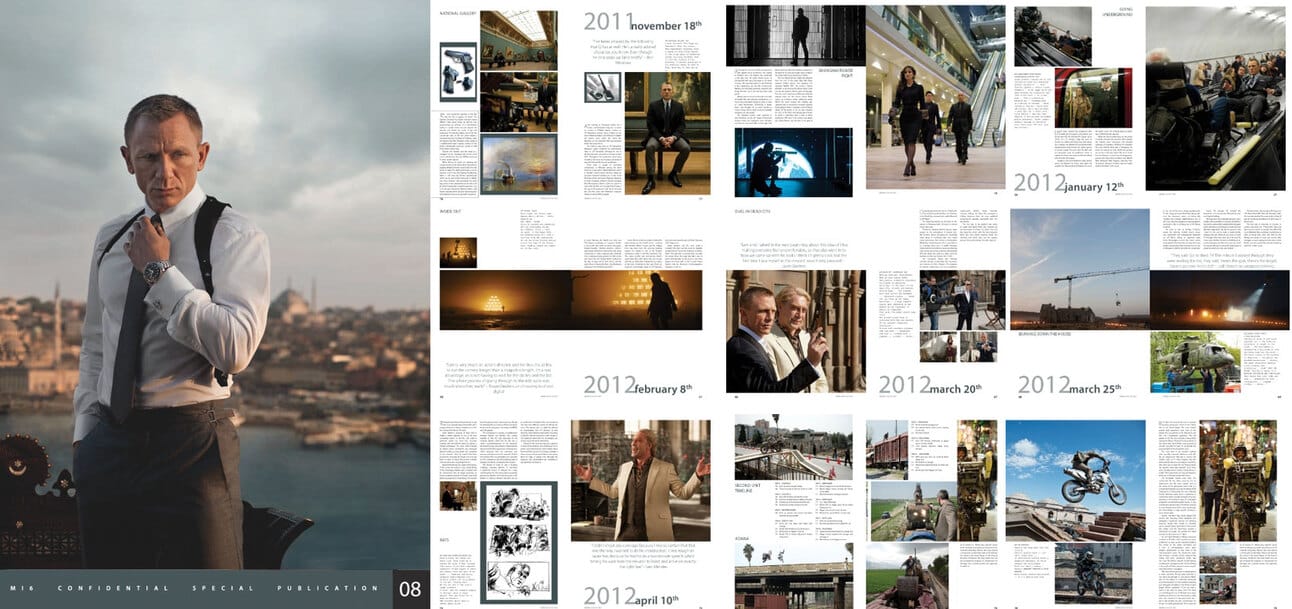
Task: Open man by red tube train photo
Action: pyautogui.click(x=1093, y=98)
